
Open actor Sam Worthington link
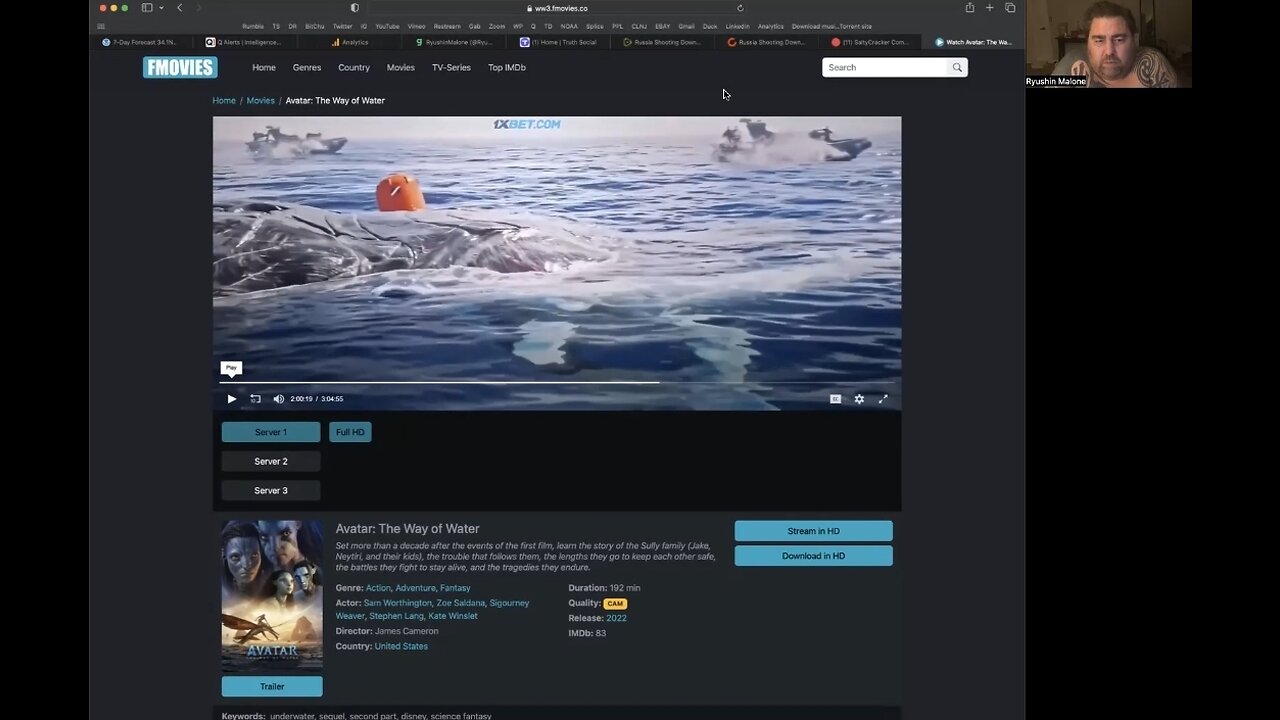(398, 603)
